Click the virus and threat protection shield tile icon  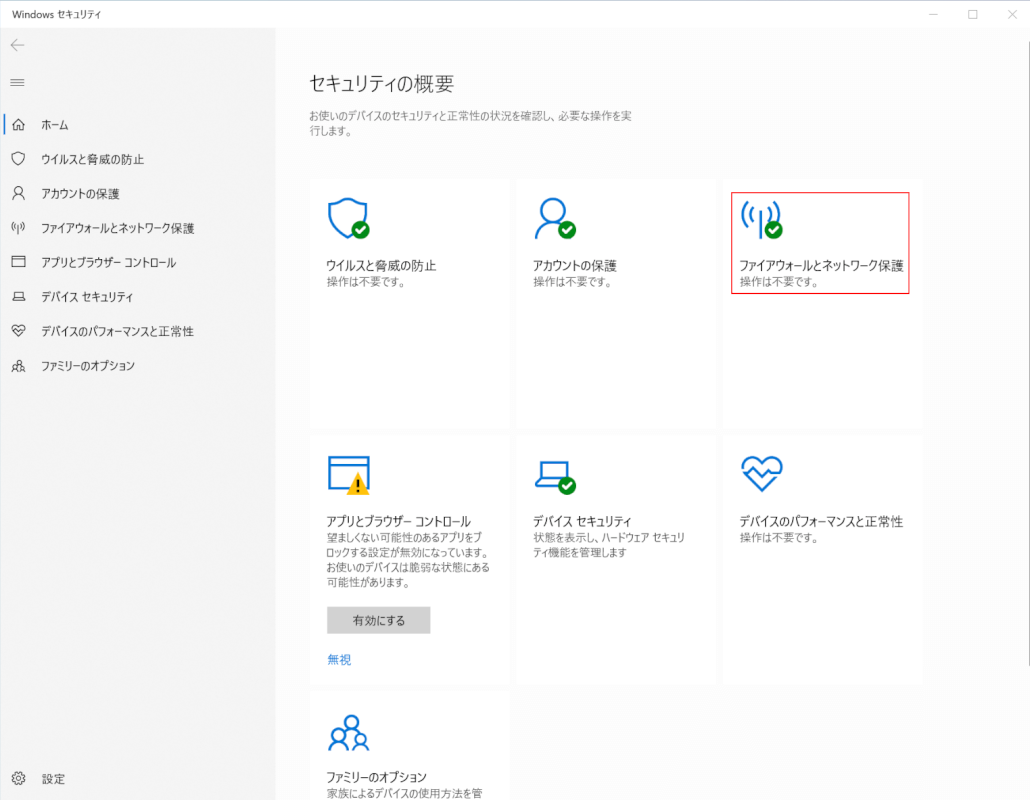(x=348, y=219)
